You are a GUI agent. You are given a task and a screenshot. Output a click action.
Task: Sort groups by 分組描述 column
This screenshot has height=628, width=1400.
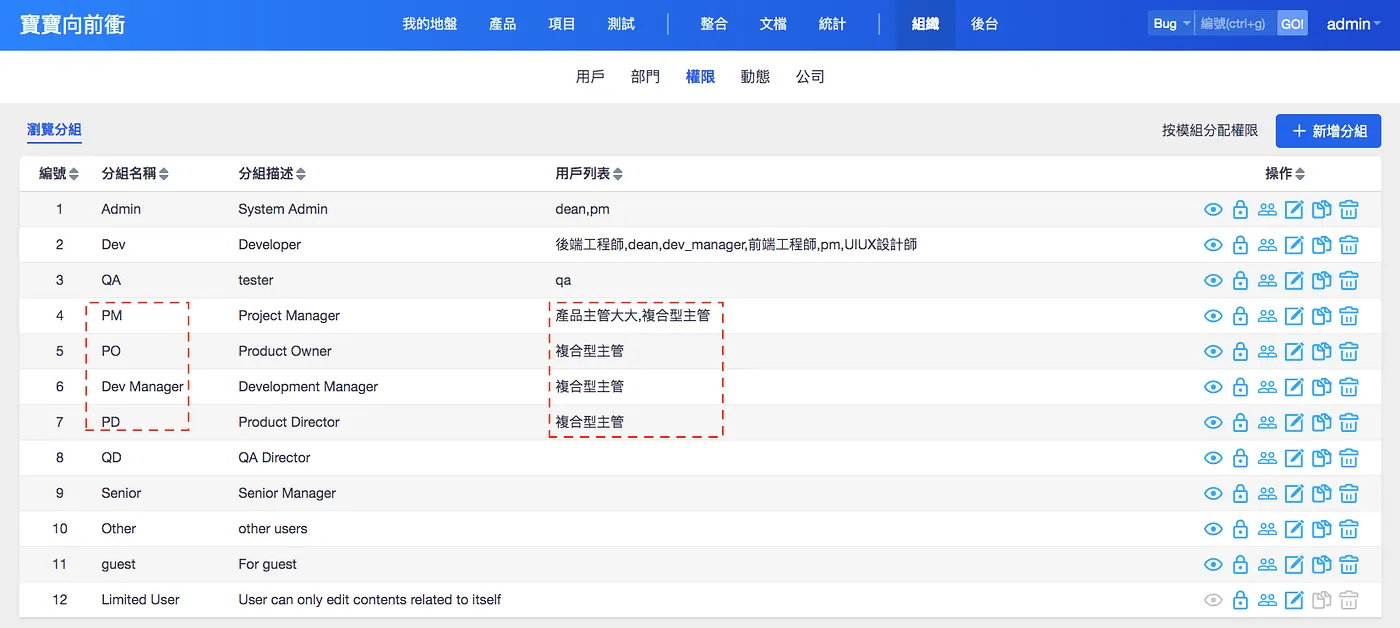point(272,174)
